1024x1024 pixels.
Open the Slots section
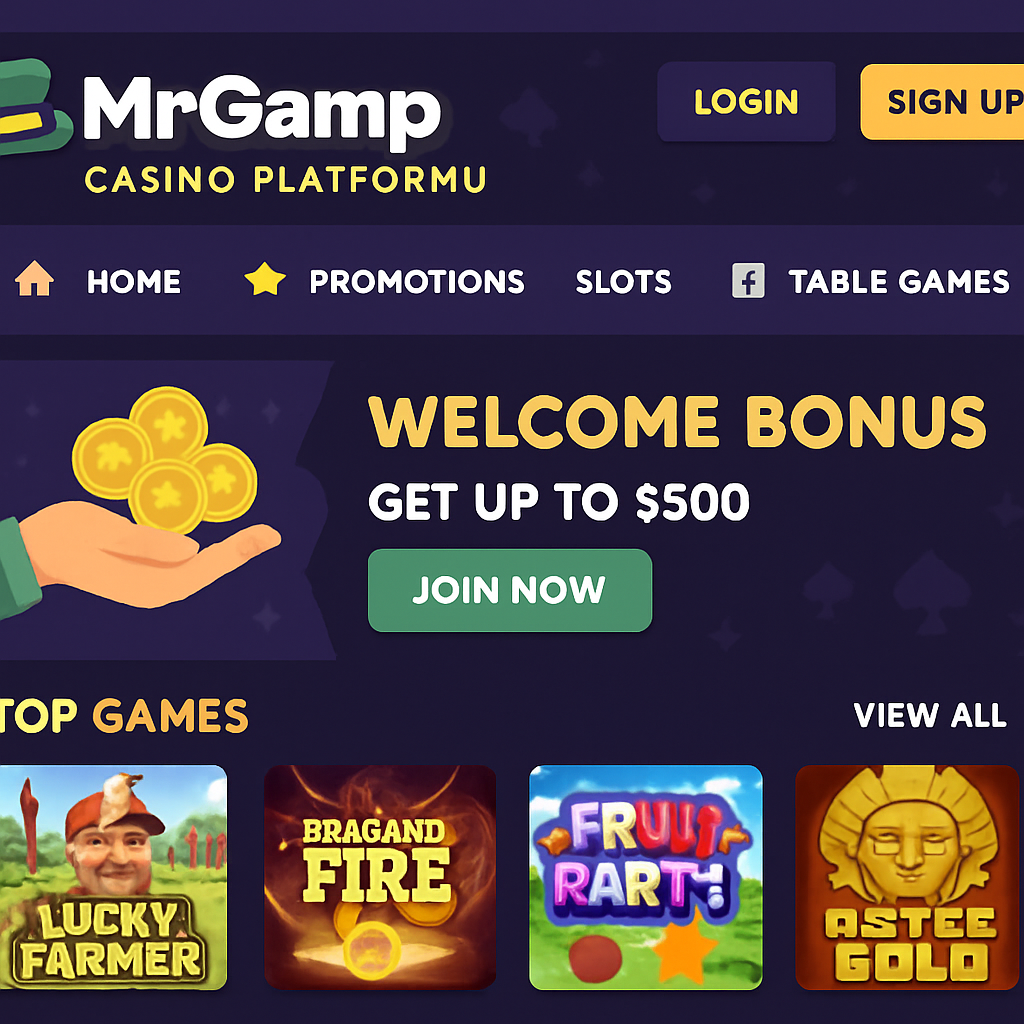[x=623, y=281]
